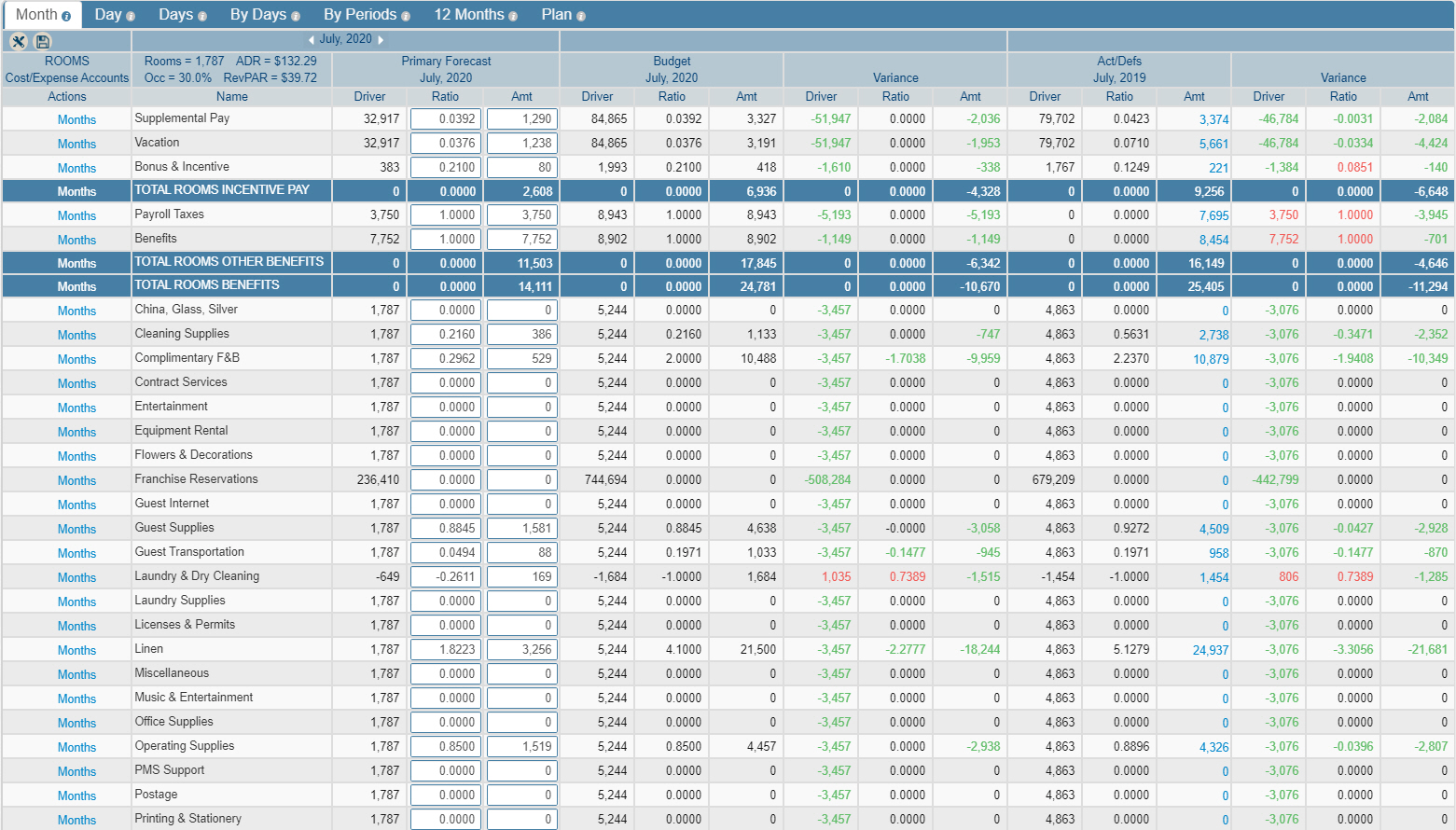1456x830 pixels.
Task: Edit Vacation ratio field 0.0376
Action: [x=446, y=144]
